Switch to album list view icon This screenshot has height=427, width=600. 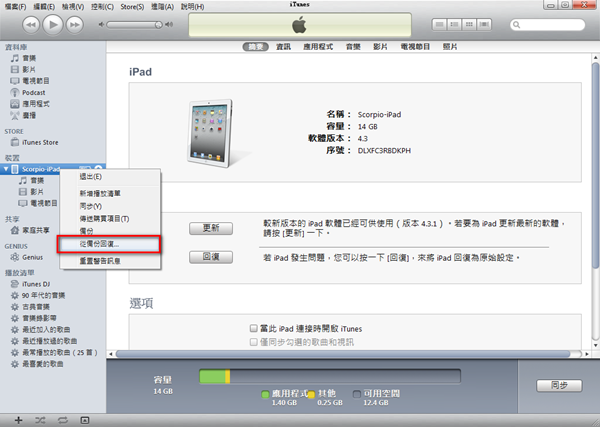[x=454, y=24]
